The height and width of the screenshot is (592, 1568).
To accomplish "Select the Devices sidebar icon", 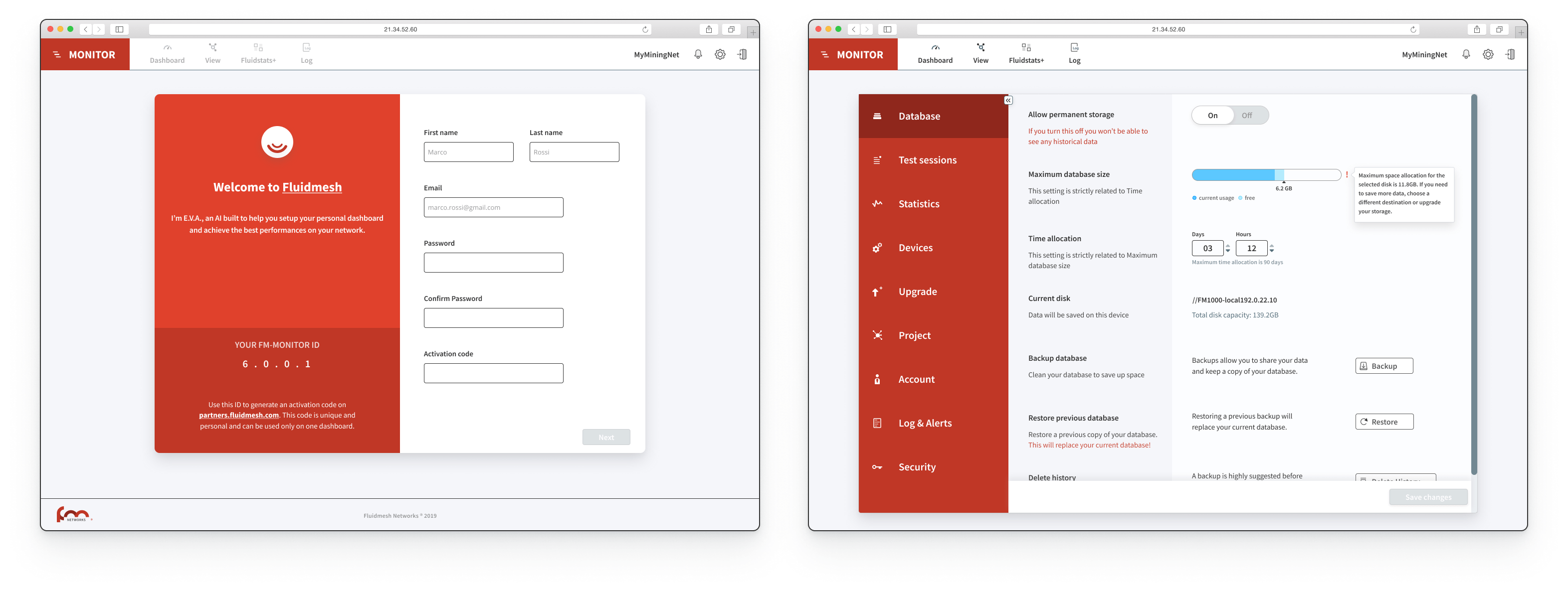I will click(x=878, y=246).
